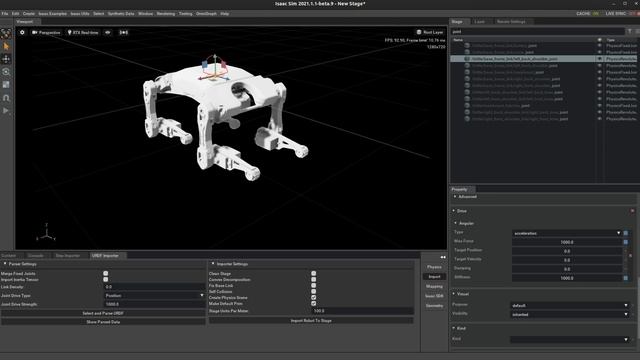Screen dimensions: 640x360
Task: Toggle visibility of highlighted left_back_shoulder joint
Action: coord(600,59)
